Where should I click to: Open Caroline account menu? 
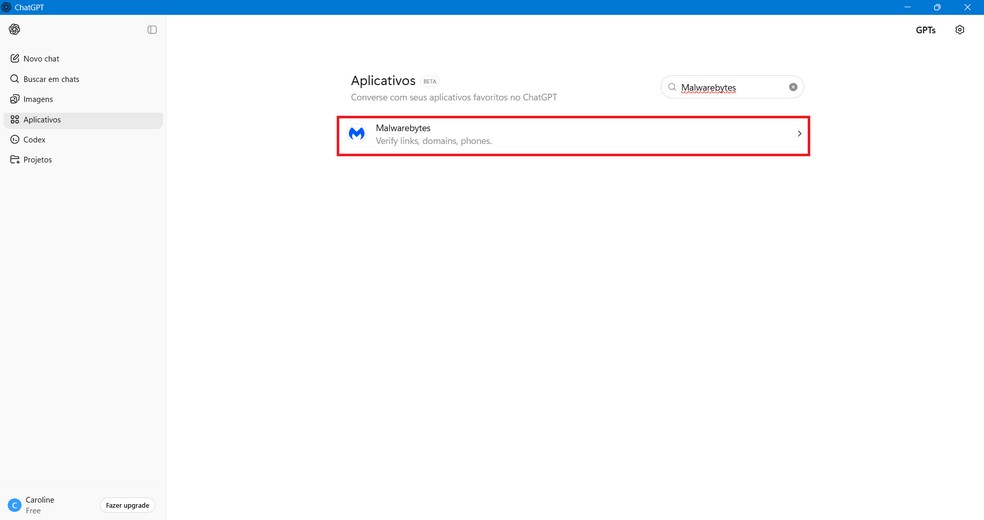(40, 505)
